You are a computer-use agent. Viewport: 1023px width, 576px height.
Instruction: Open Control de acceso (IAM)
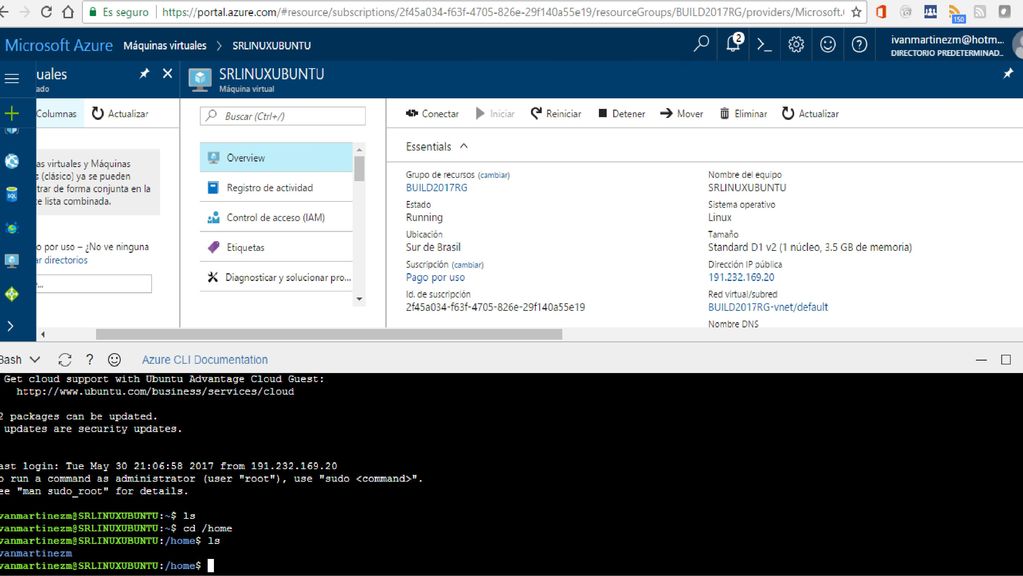coord(276,218)
